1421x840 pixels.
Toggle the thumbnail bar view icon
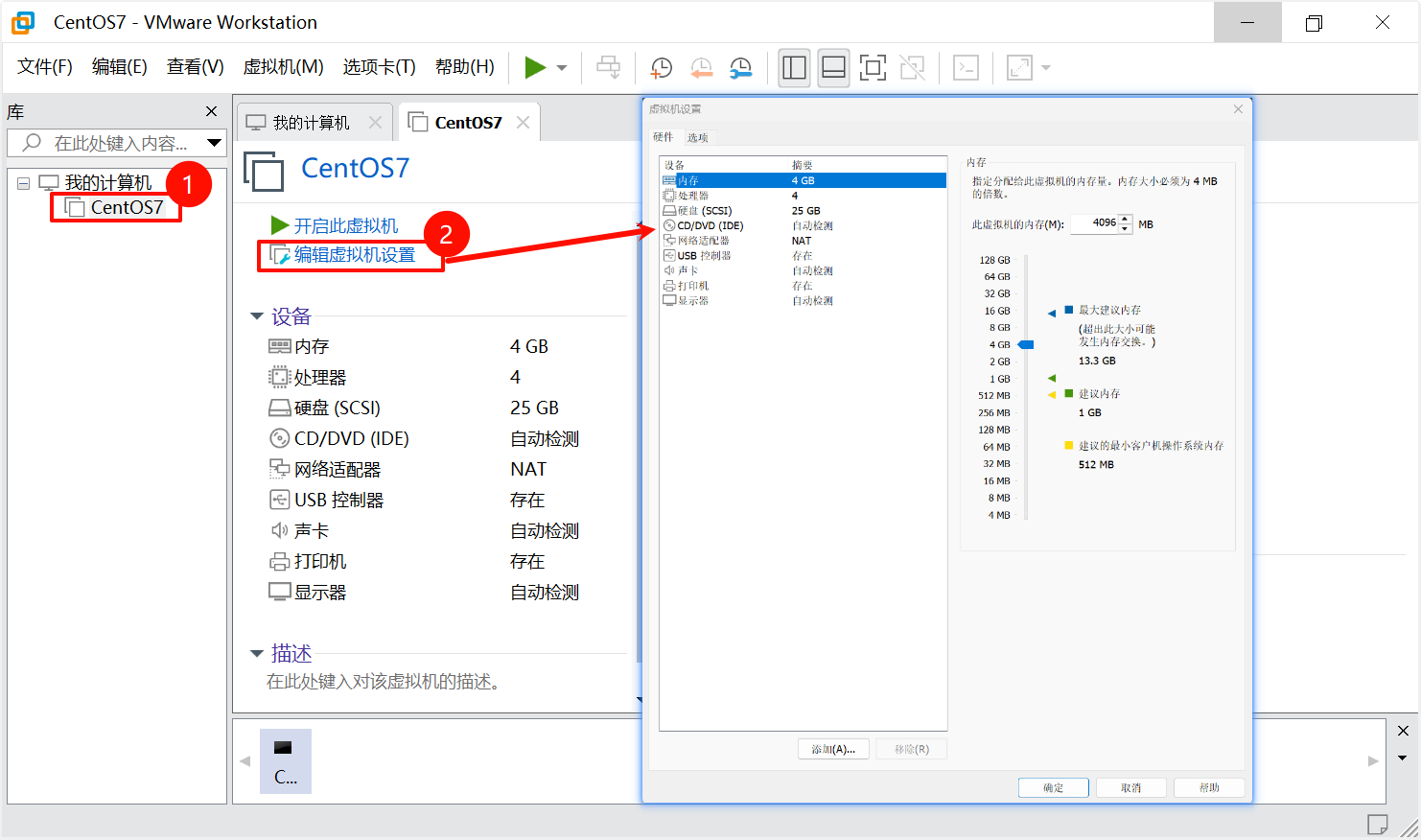(833, 67)
